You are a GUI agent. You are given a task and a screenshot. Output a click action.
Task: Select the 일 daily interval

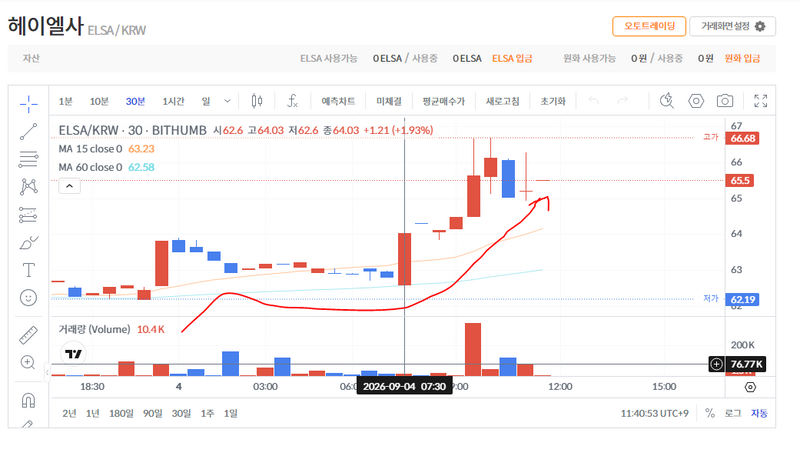206,101
